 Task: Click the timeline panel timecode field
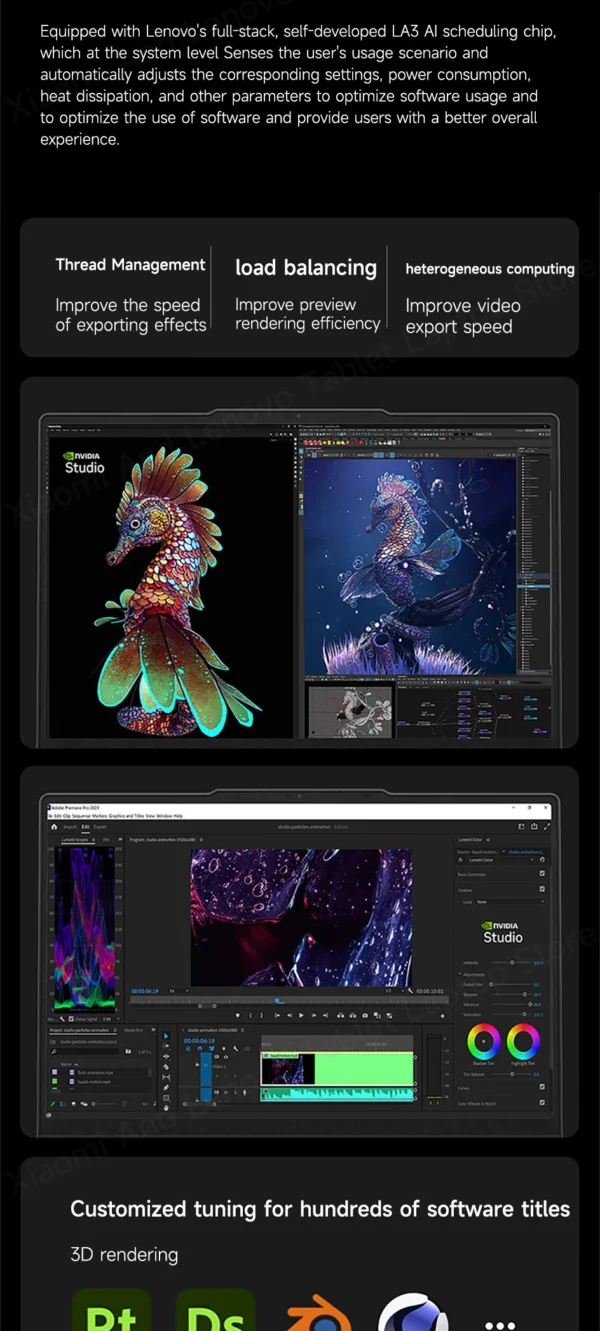(x=199, y=1041)
